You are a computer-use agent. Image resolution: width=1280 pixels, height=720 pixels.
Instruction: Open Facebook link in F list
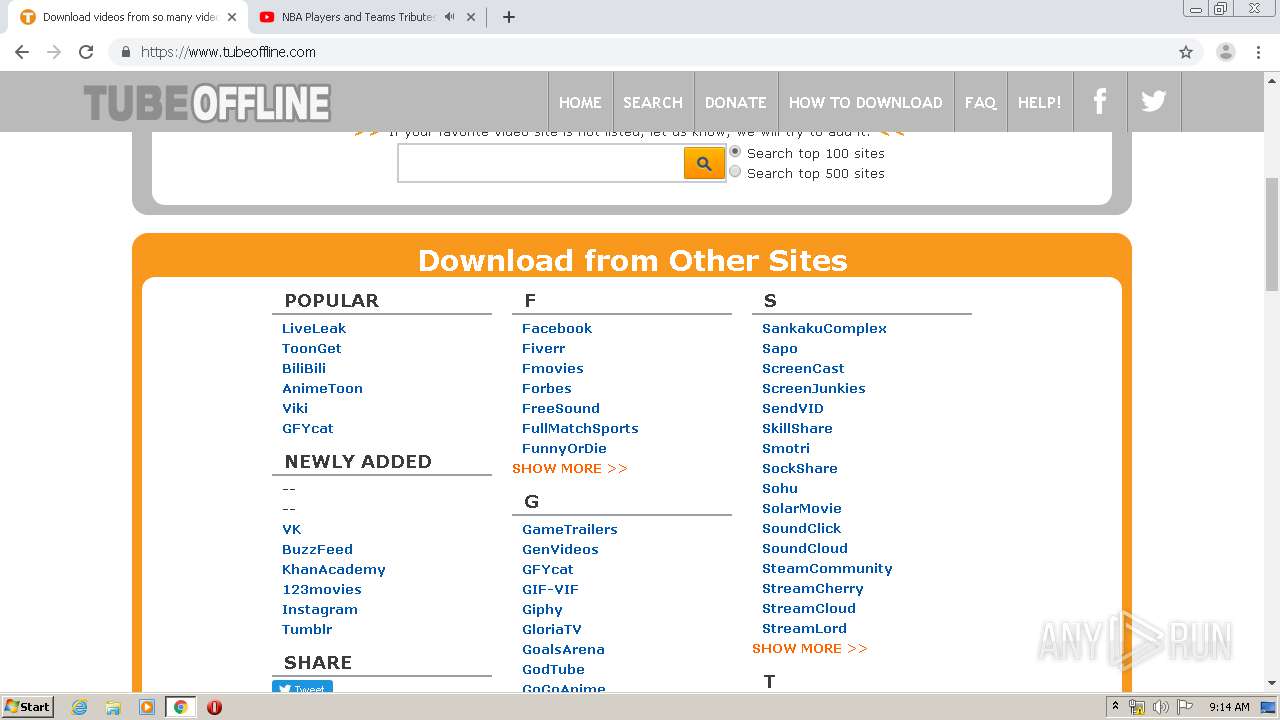coord(557,328)
